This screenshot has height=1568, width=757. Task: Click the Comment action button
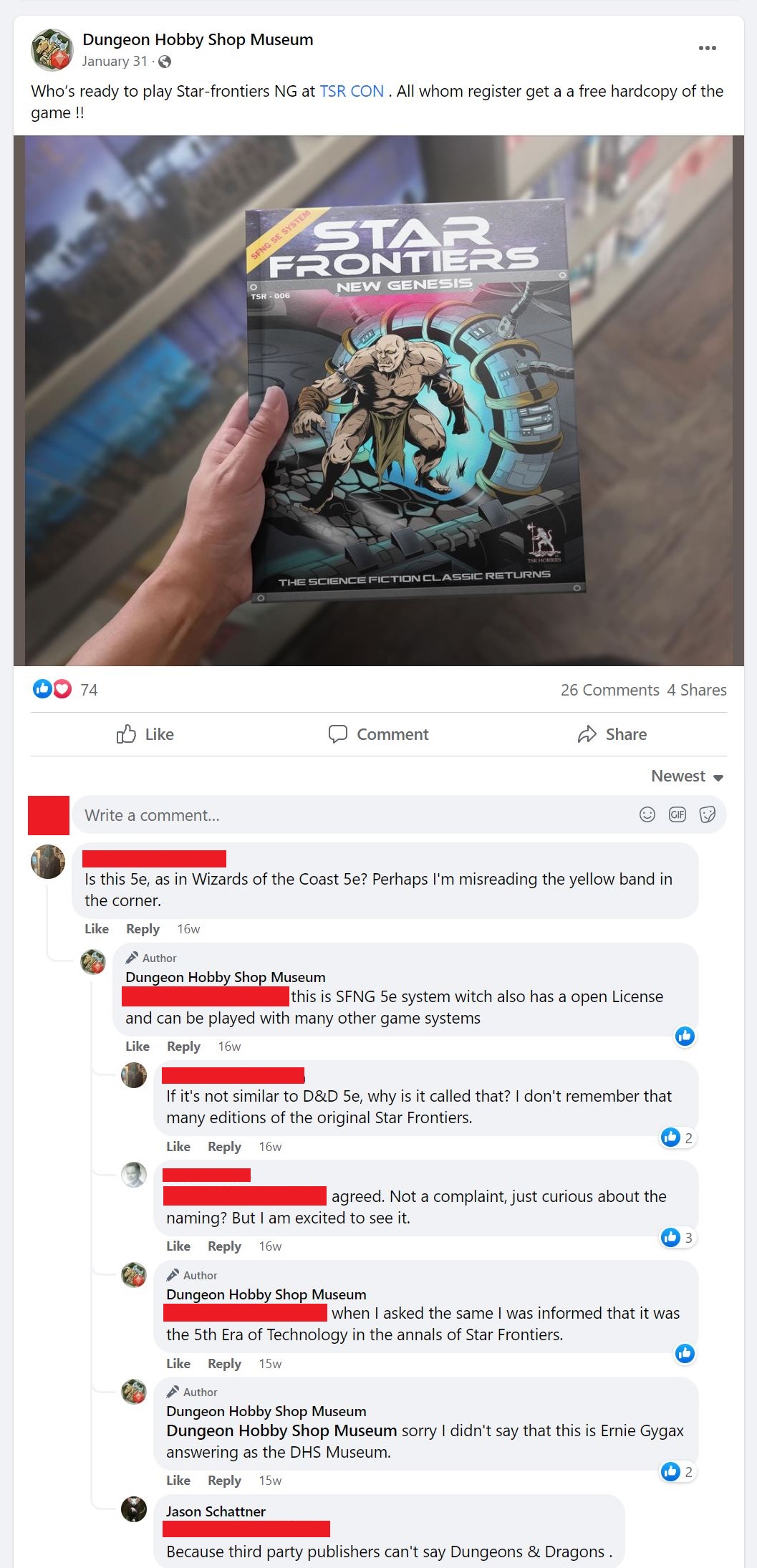pos(378,734)
